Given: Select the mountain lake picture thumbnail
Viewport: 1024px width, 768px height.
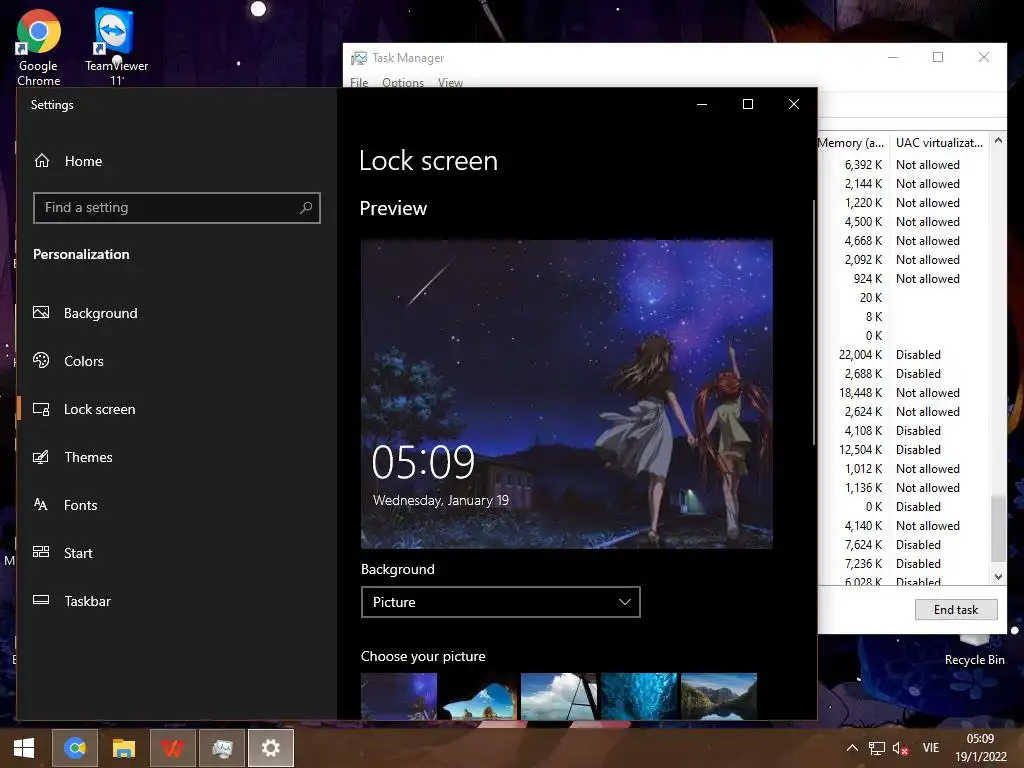Looking at the screenshot, I should coord(719,696).
